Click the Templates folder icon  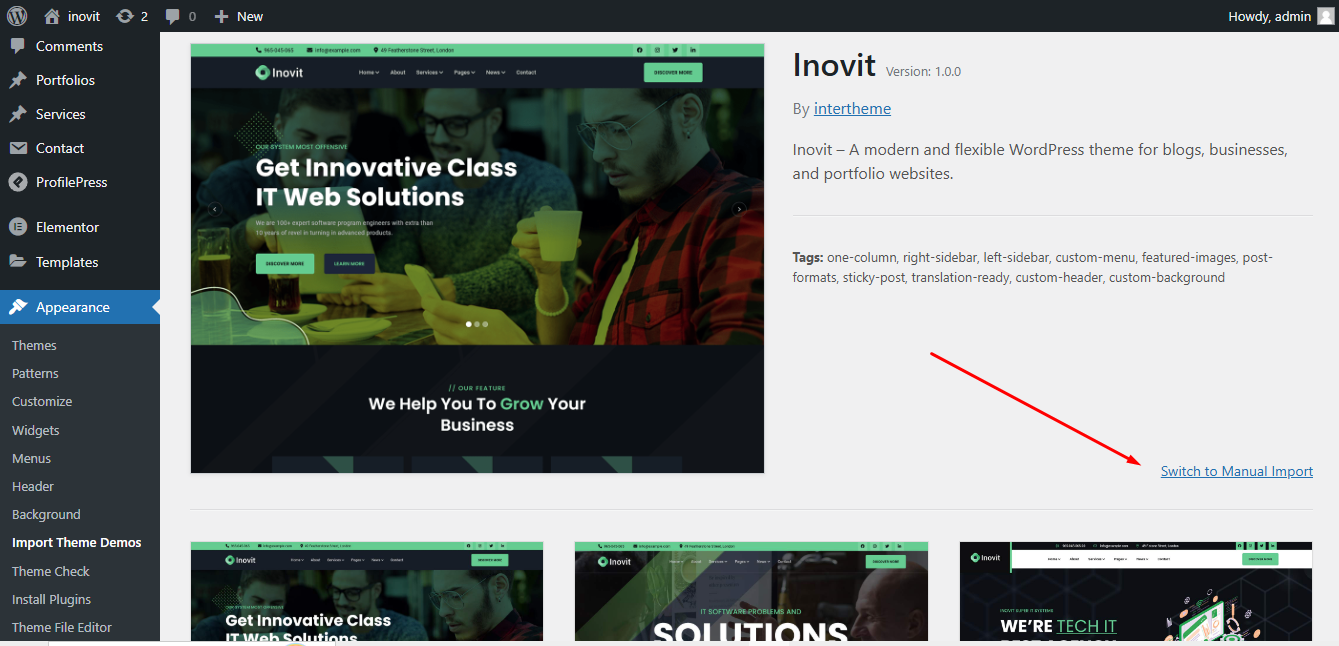pyautogui.click(x=18, y=262)
